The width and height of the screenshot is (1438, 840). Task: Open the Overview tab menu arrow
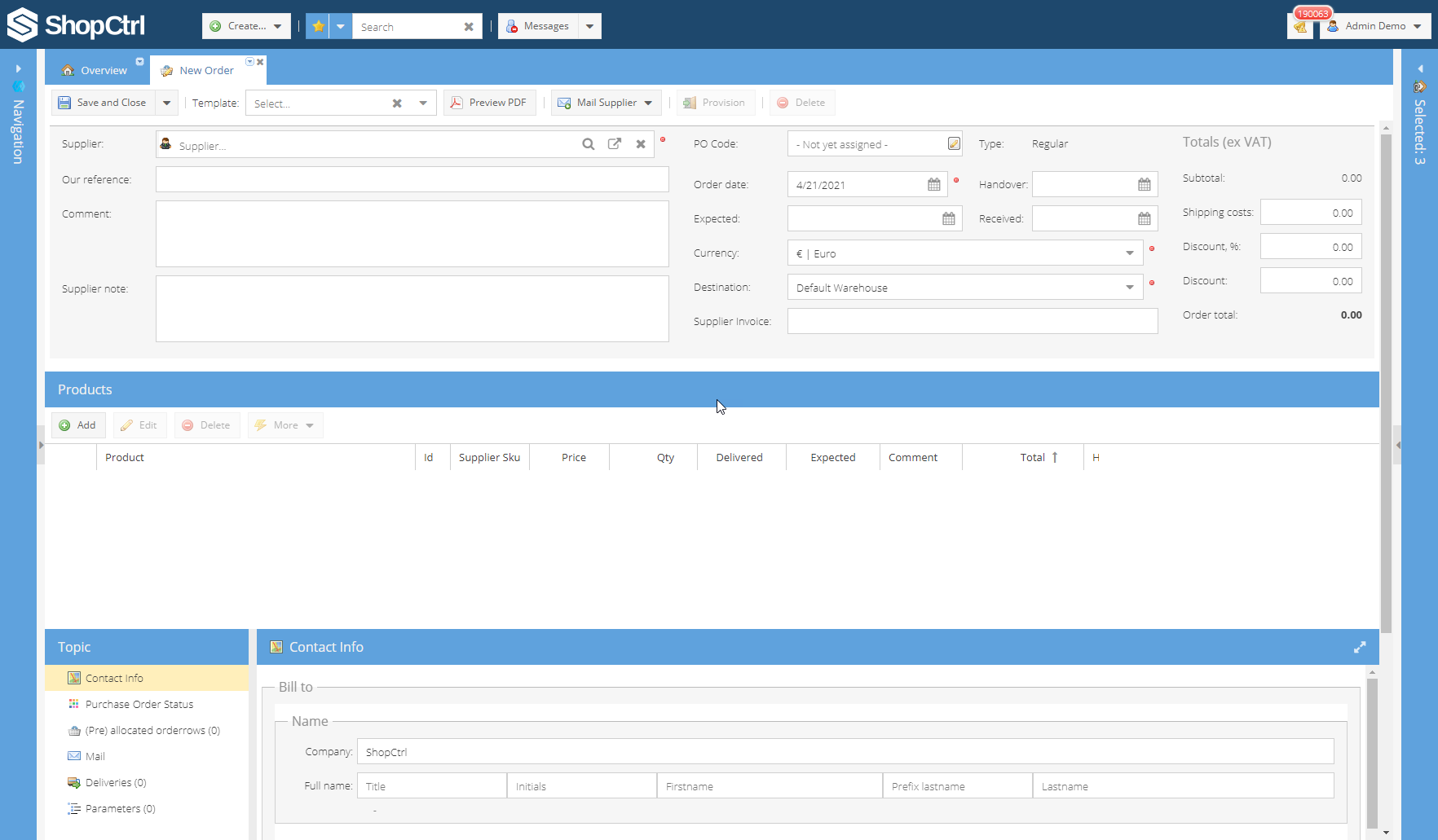click(x=139, y=62)
